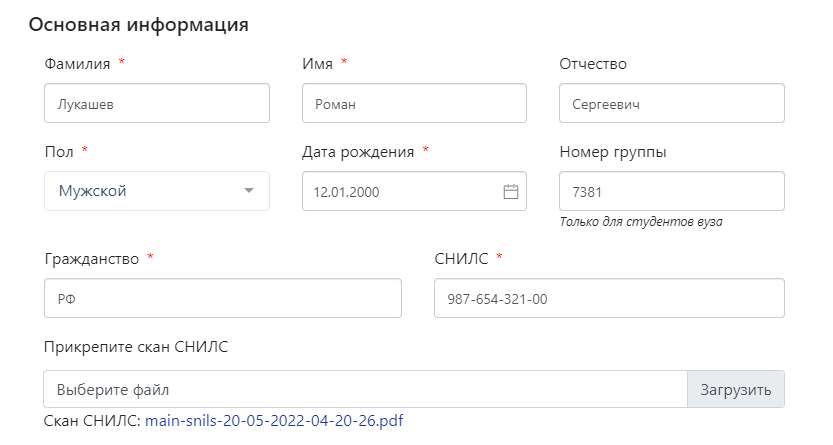Screen dimensions: 833x445
Task: Focus the Имя field containing Роман
Action: point(414,103)
